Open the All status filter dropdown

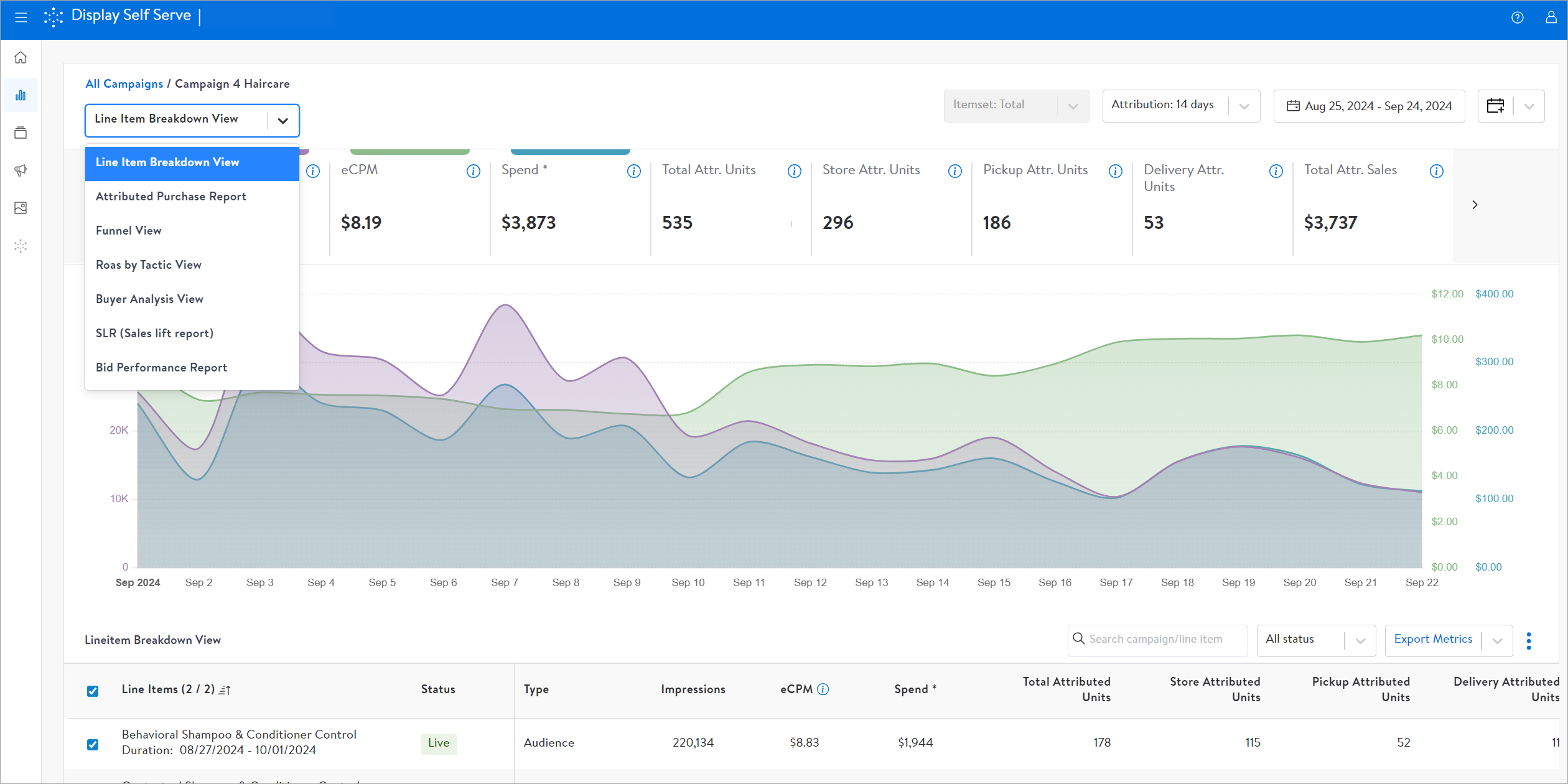click(x=1315, y=640)
